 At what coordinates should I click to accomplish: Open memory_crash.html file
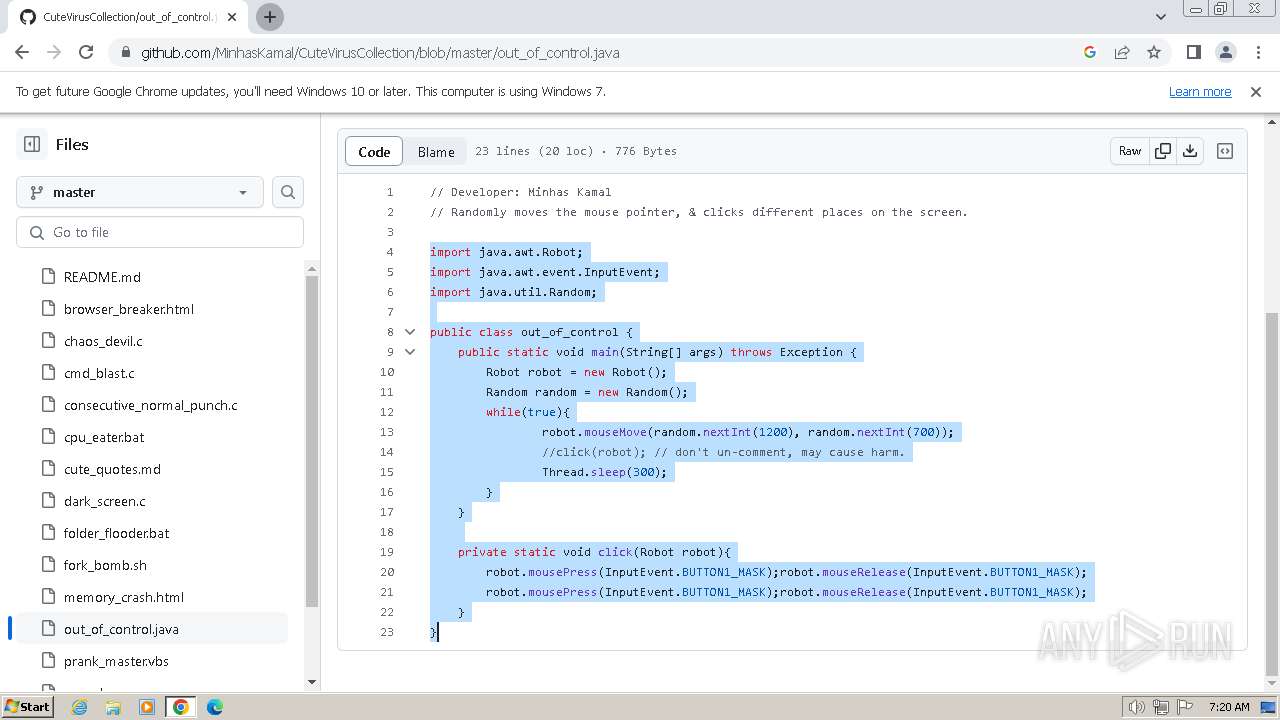(124, 597)
